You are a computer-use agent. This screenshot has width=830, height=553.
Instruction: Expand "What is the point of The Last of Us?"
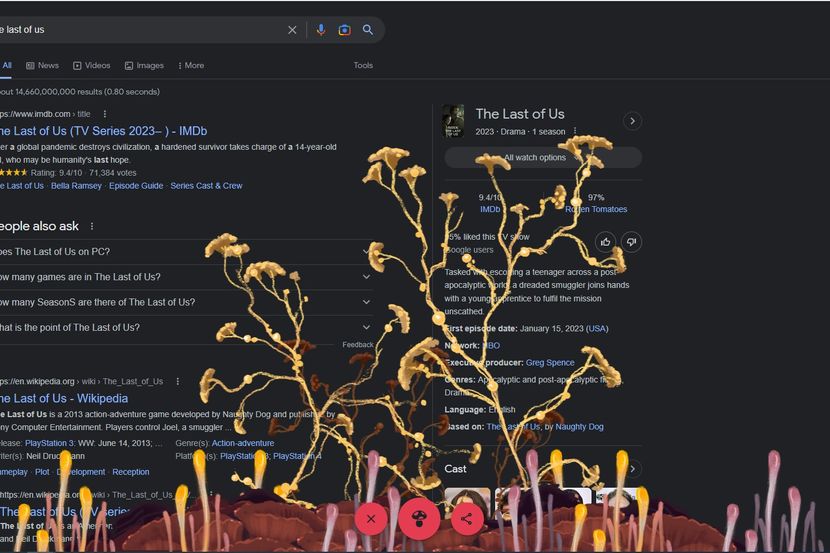point(184,328)
